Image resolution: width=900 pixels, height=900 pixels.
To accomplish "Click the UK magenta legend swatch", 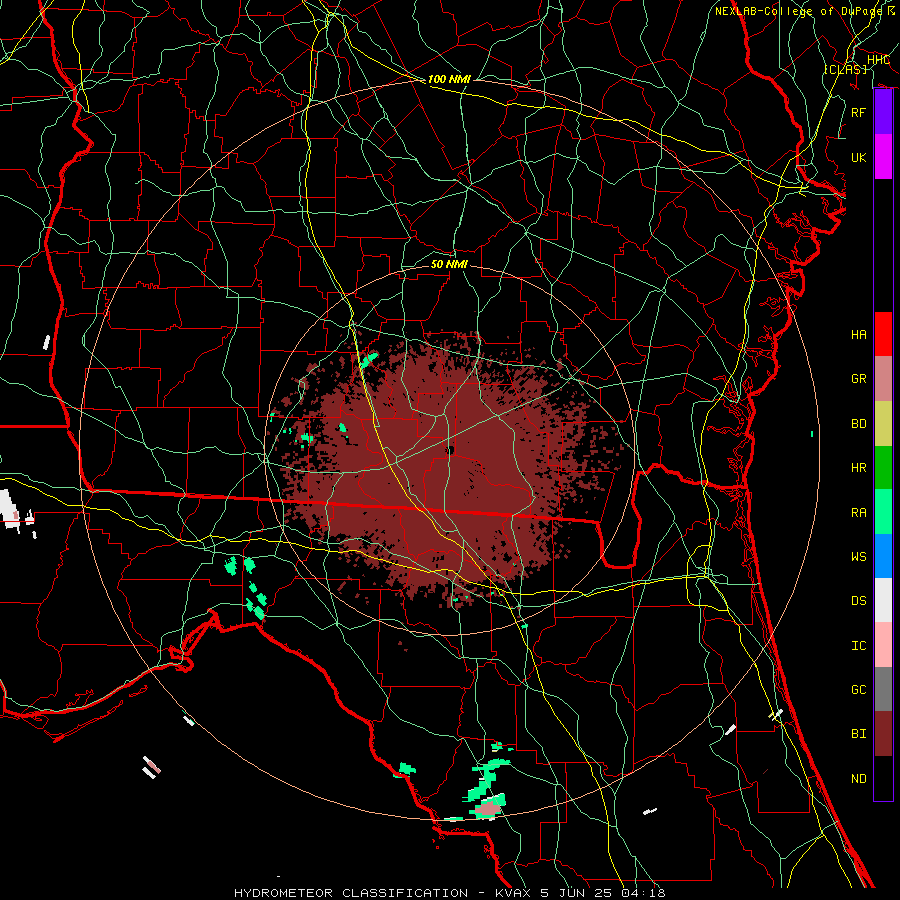I will tap(883, 157).
